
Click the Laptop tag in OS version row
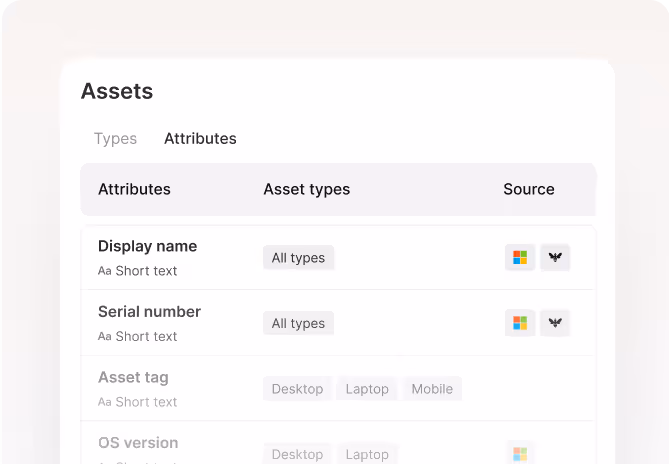(367, 454)
